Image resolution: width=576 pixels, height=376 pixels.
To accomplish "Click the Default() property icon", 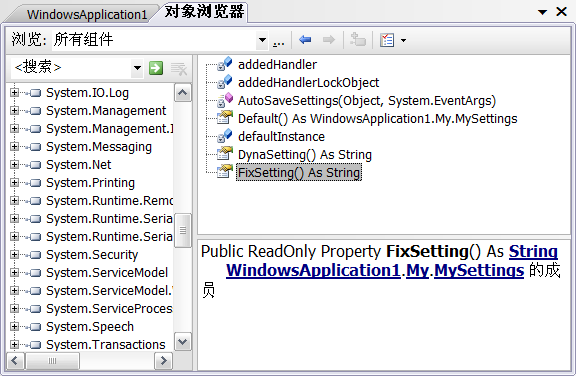I will 224,118.
